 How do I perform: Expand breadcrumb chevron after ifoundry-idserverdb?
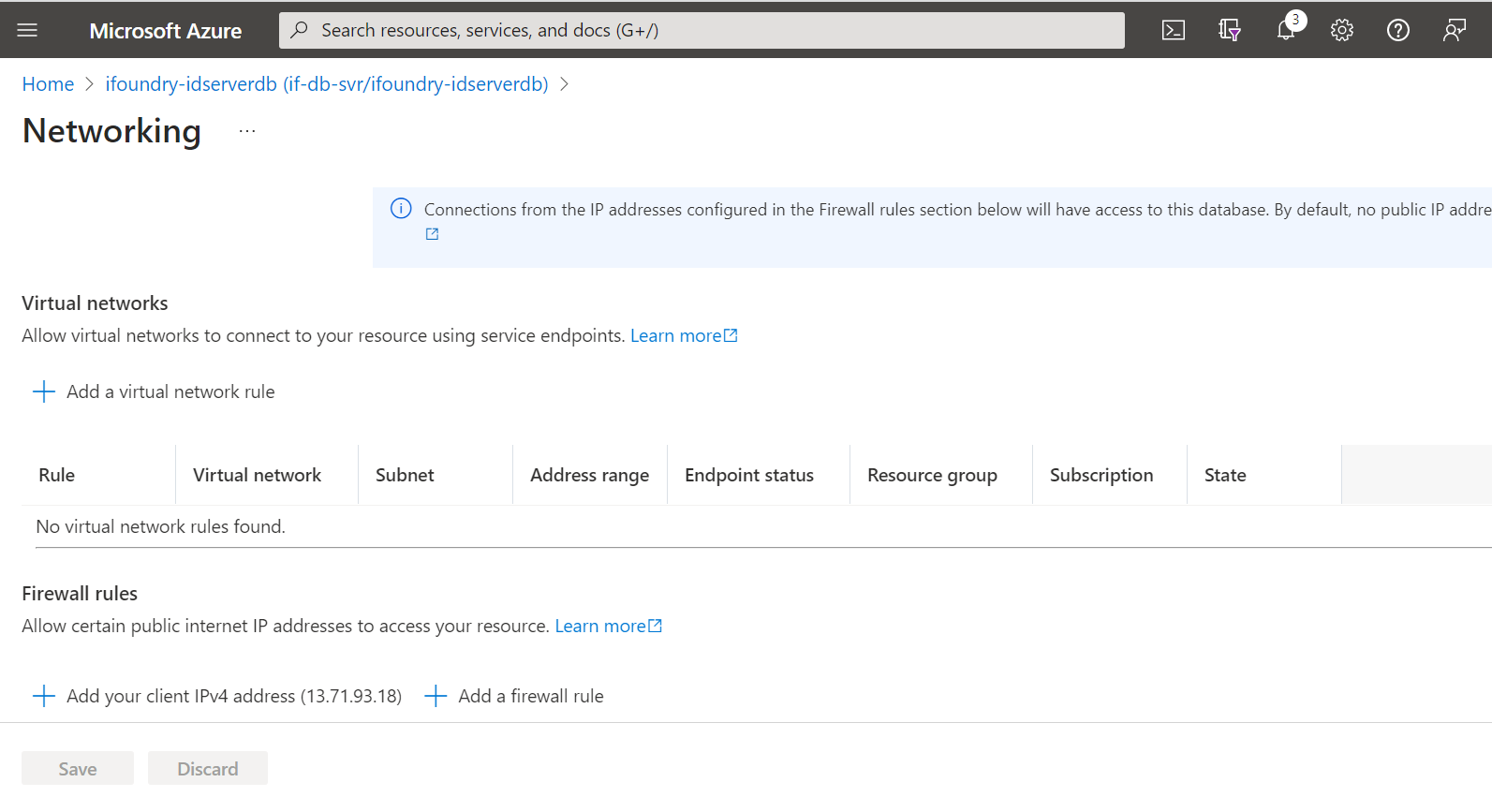pos(564,84)
